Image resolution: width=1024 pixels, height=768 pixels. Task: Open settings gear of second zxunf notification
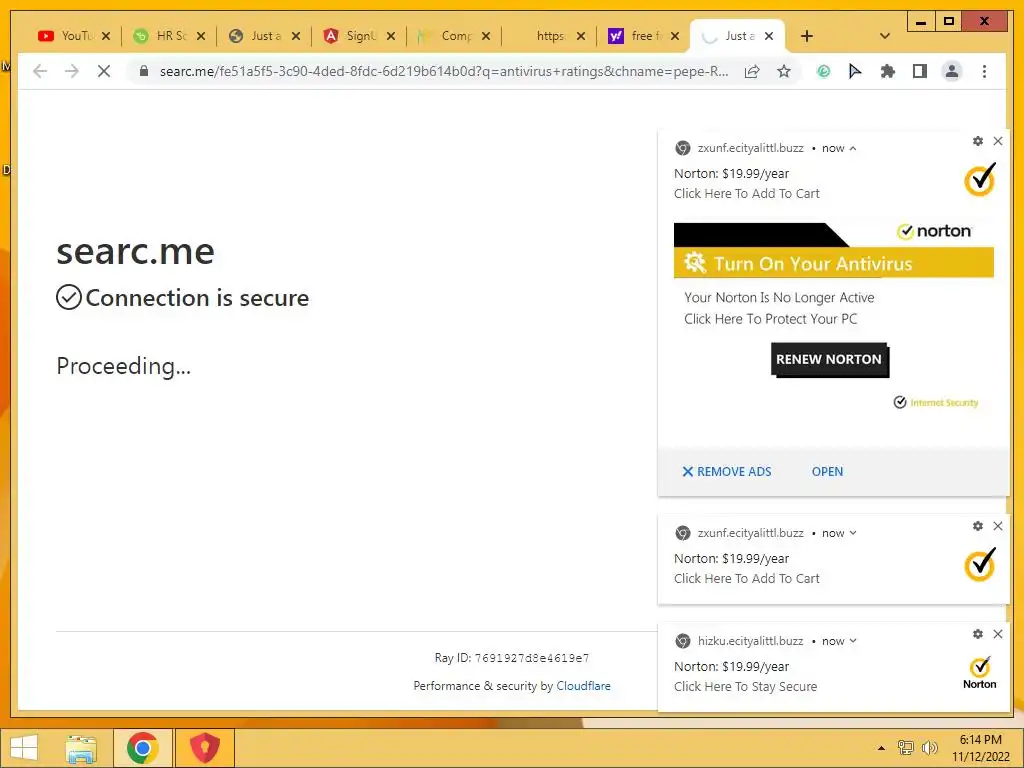click(x=978, y=526)
